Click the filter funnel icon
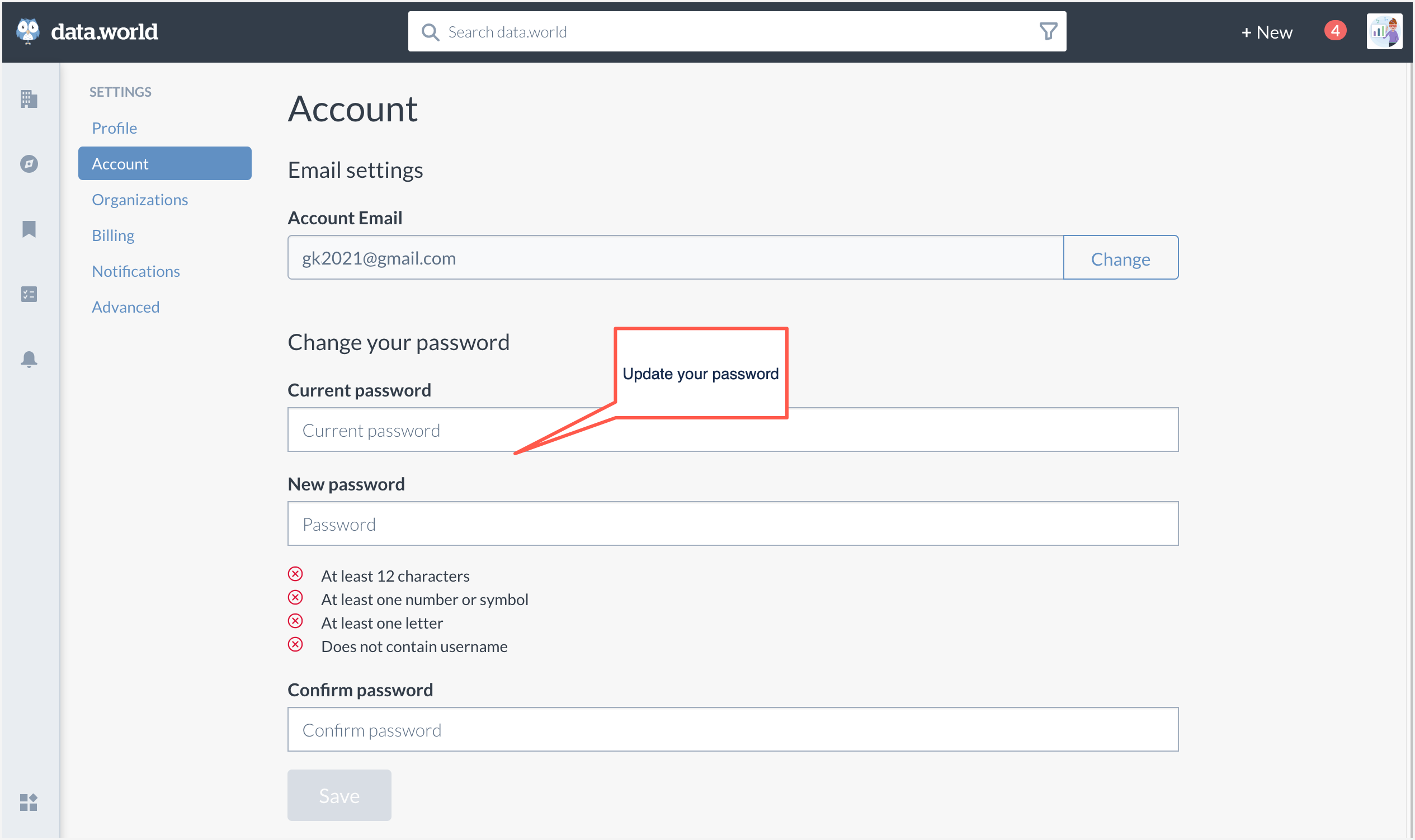This screenshot has height=840, width=1415. coord(1049,31)
